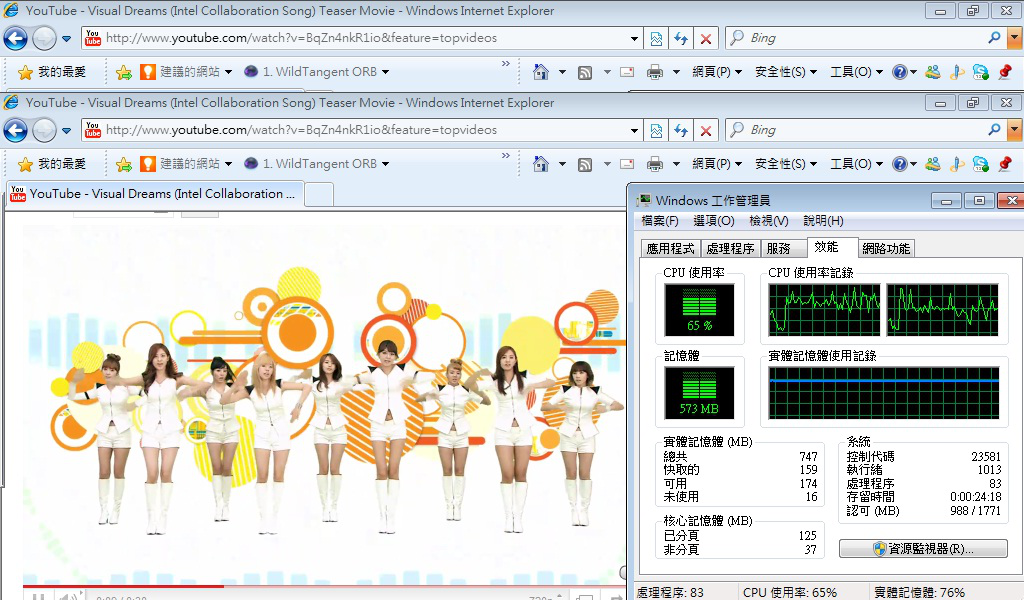Image resolution: width=1024 pixels, height=600 pixels.
Task: Open the 檢視(V) menu in Task Manager
Action: [769, 221]
